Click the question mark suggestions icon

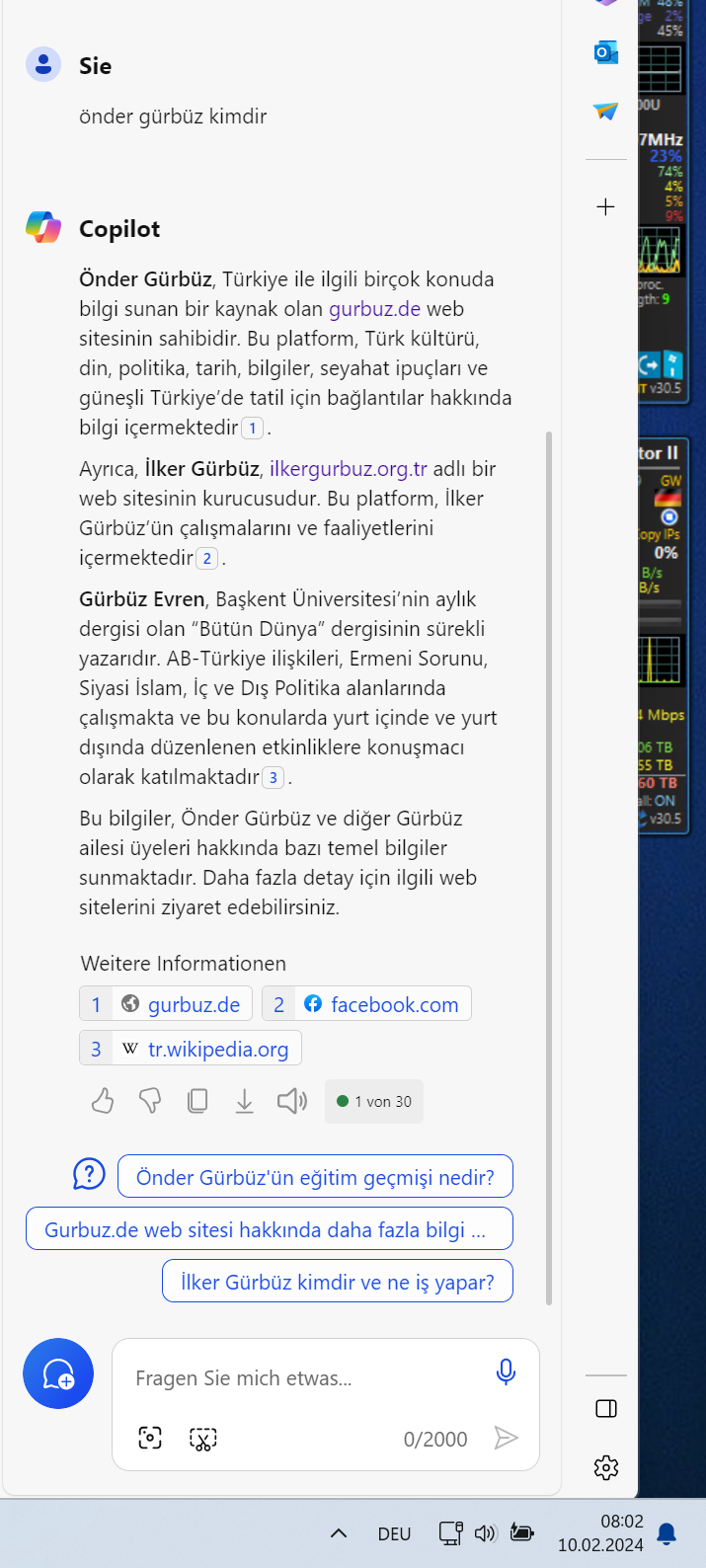coord(89,1174)
